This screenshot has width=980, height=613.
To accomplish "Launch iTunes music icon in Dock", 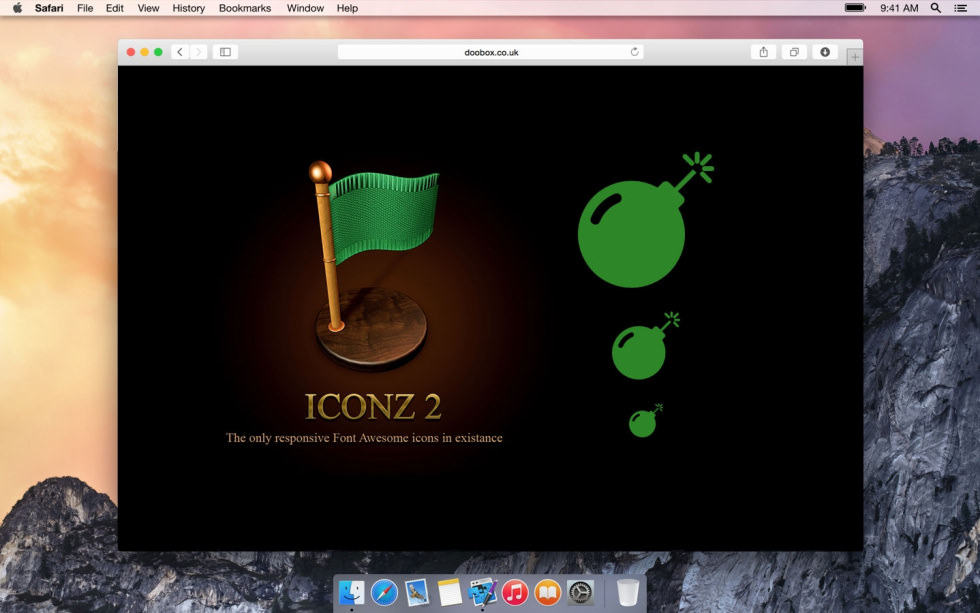I will pyautogui.click(x=515, y=592).
